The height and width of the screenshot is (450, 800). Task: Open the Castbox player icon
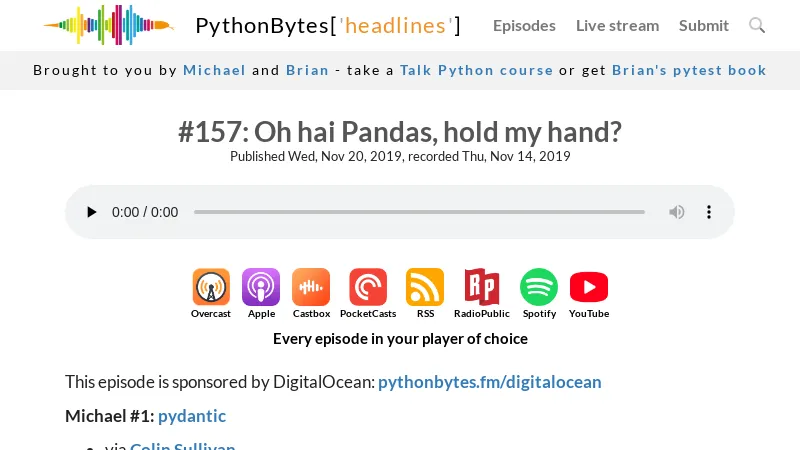311,287
